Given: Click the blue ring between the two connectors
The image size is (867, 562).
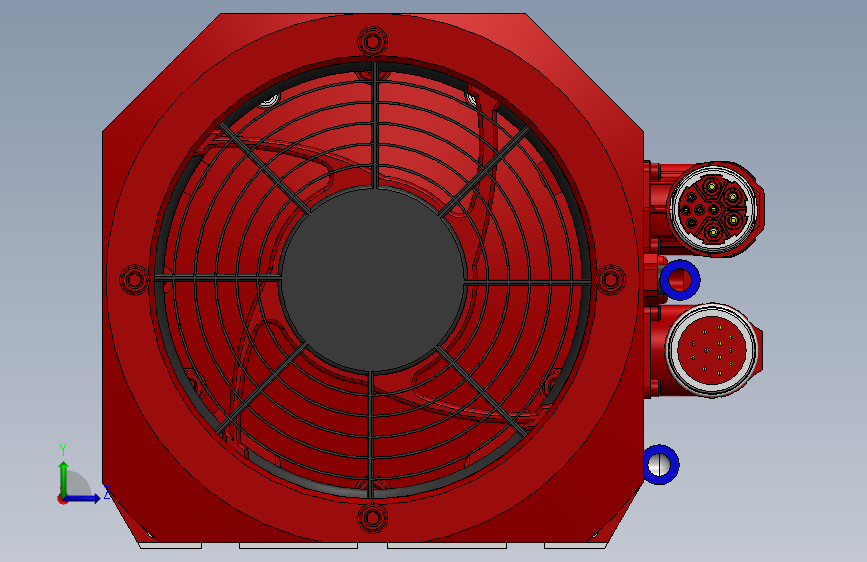Looking at the screenshot, I should point(680,280).
